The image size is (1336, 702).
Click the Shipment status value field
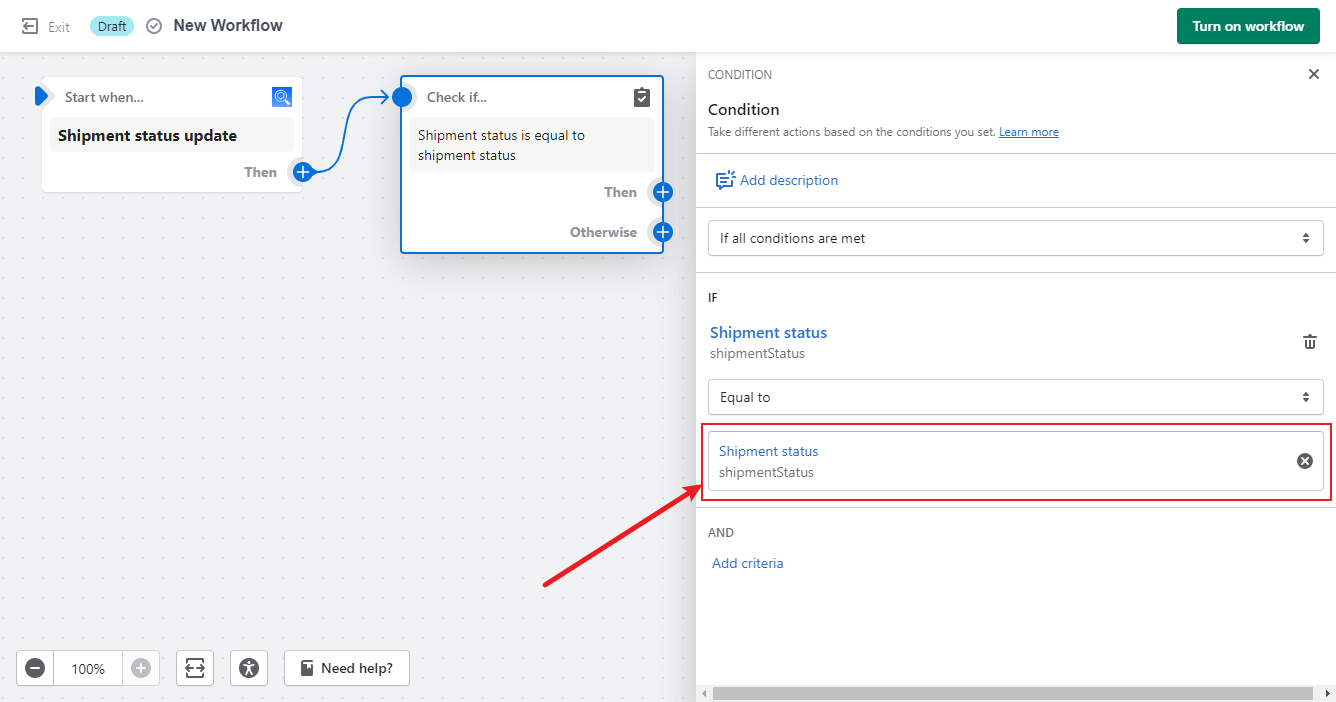coord(1016,461)
